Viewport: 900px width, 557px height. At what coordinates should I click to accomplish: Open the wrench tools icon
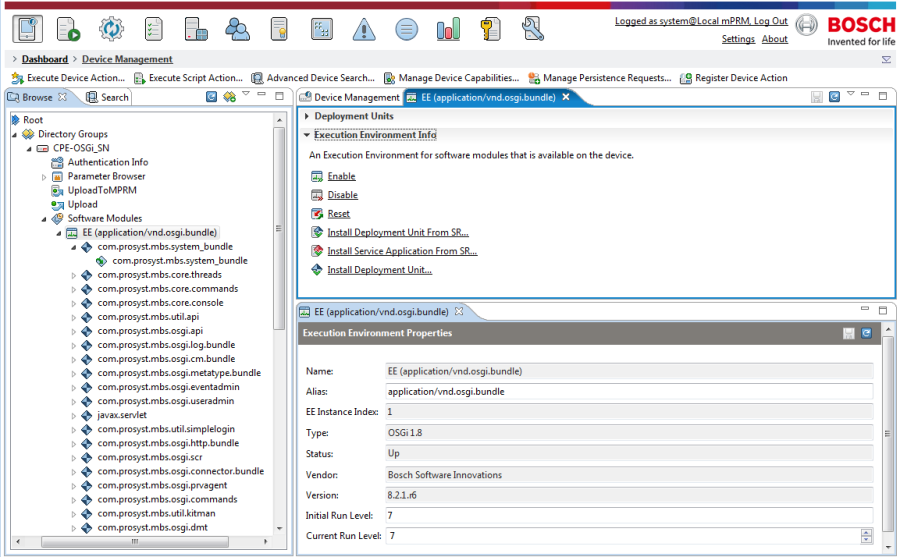click(x=533, y=29)
